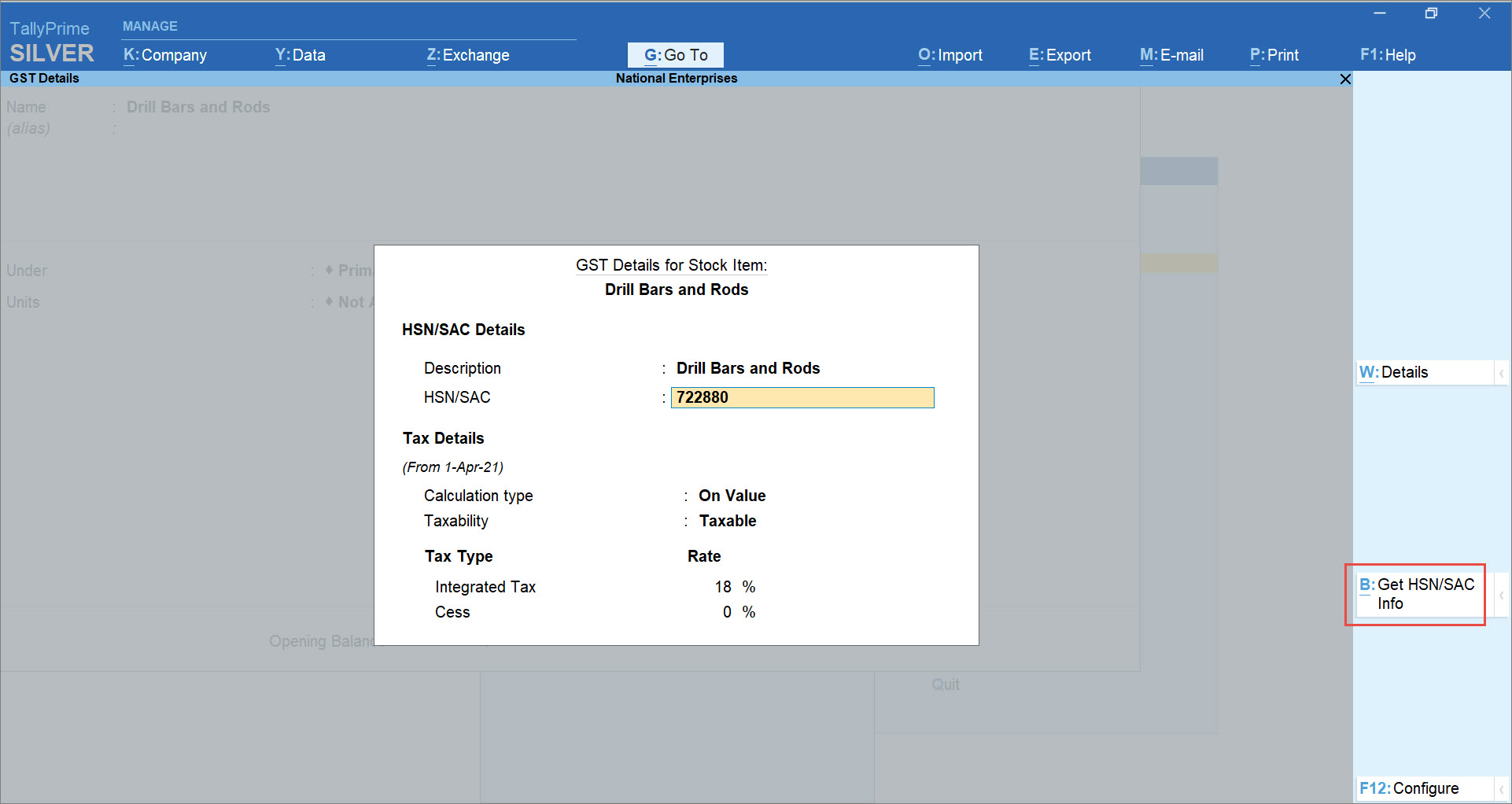
Task: Click F12: Configure button
Action: (x=1425, y=788)
